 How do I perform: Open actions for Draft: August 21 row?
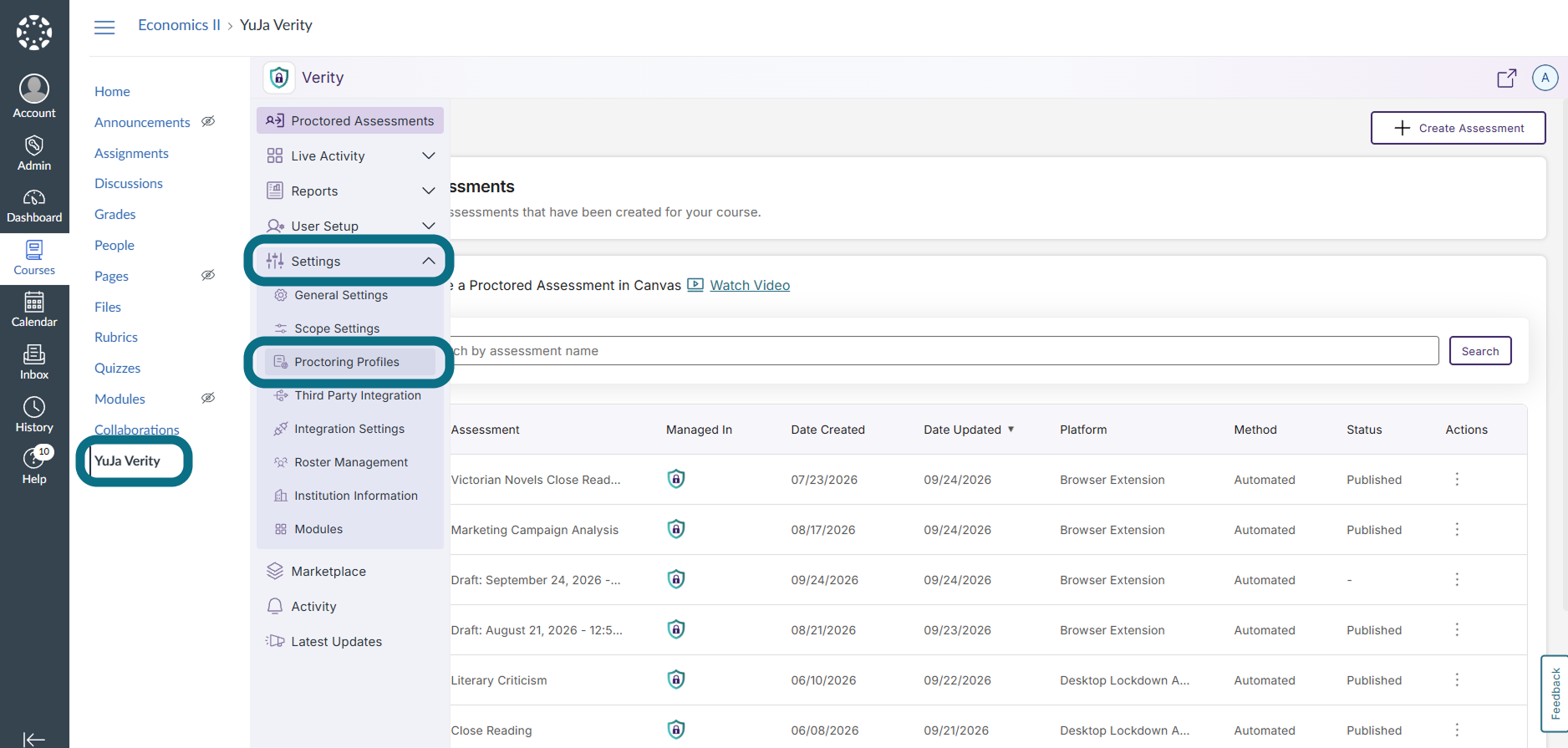click(1457, 629)
